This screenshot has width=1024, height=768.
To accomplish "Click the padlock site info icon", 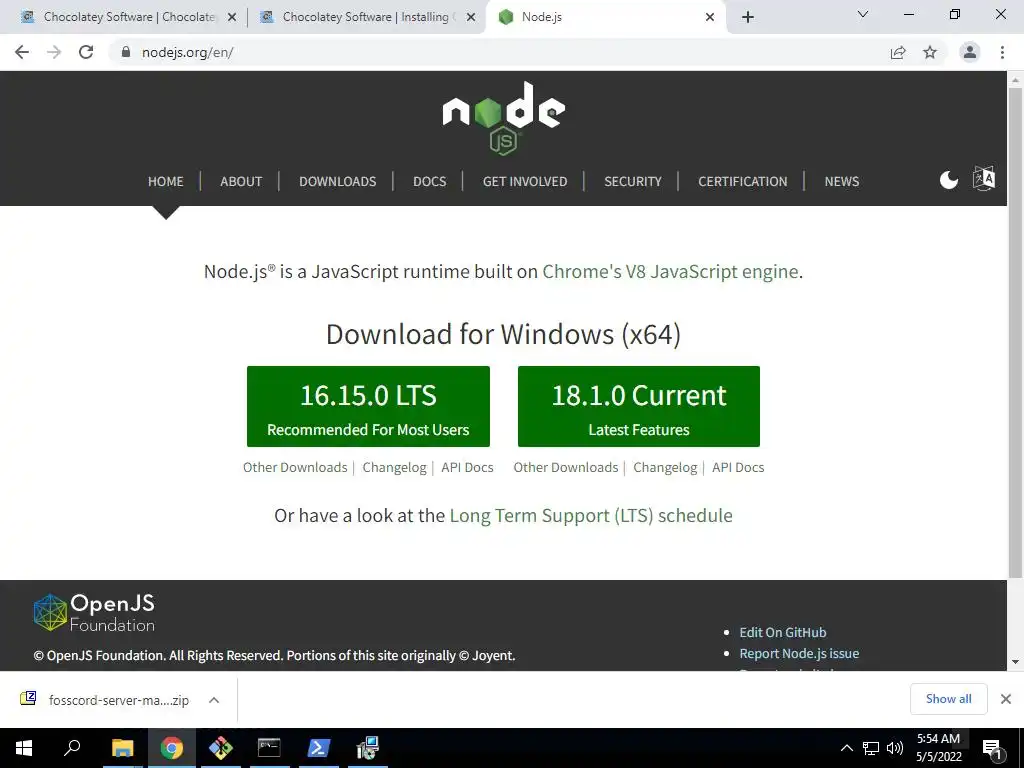I will [x=126, y=52].
